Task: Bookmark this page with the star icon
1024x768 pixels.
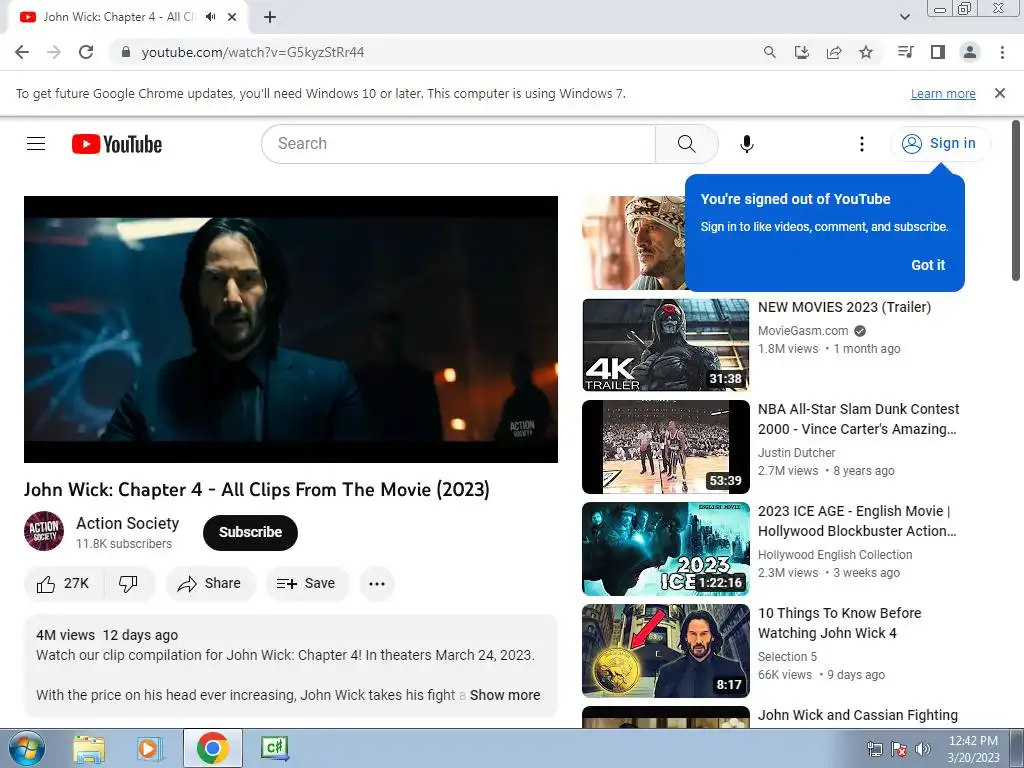Action: [x=866, y=52]
